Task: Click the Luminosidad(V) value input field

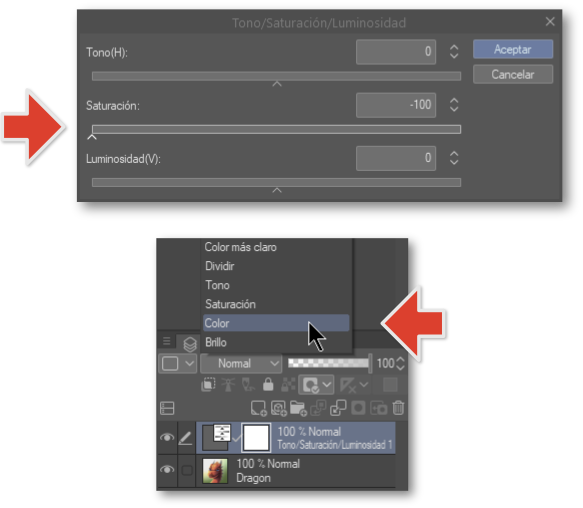Action: tap(396, 158)
